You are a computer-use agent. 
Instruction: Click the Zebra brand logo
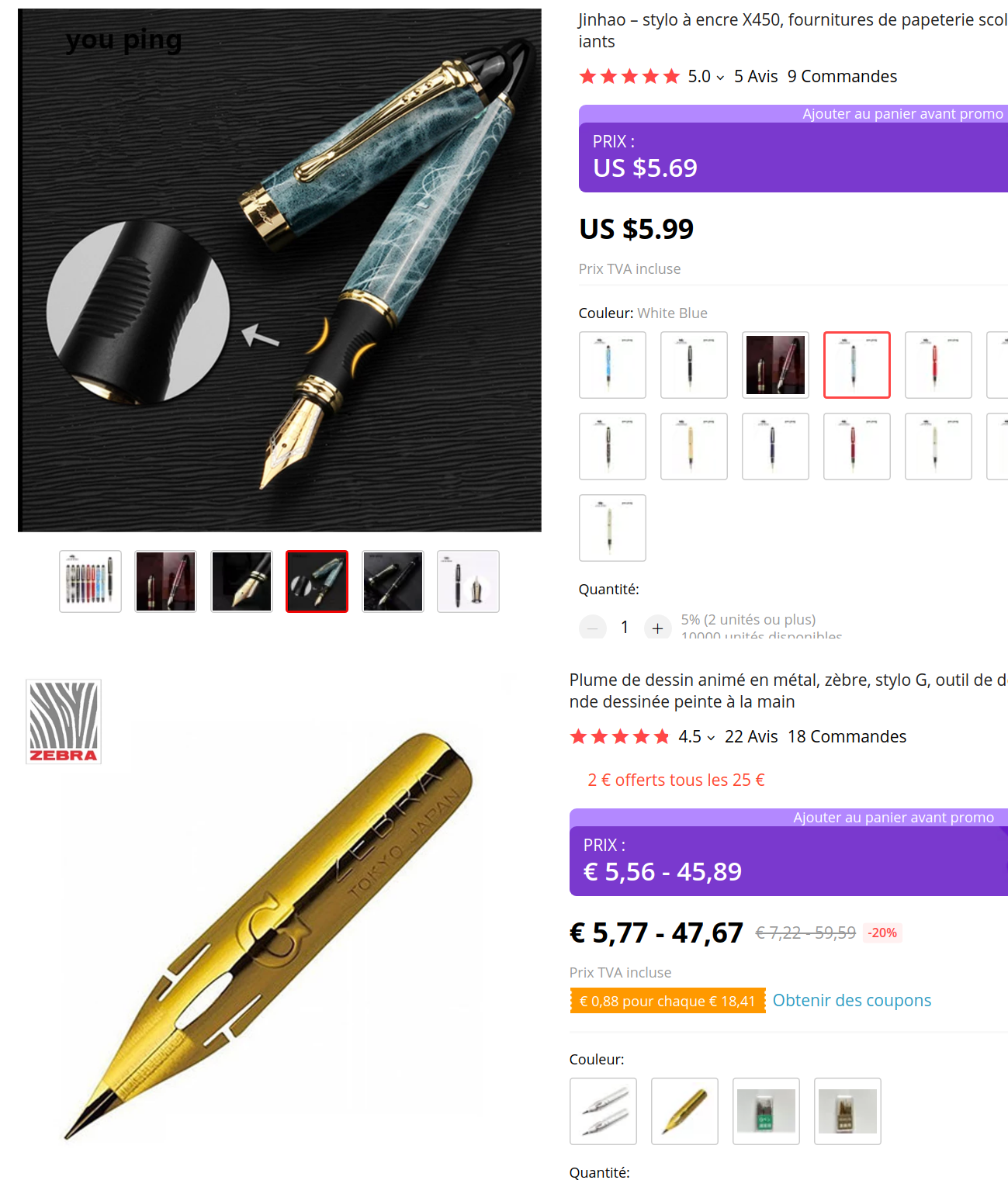click(64, 722)
